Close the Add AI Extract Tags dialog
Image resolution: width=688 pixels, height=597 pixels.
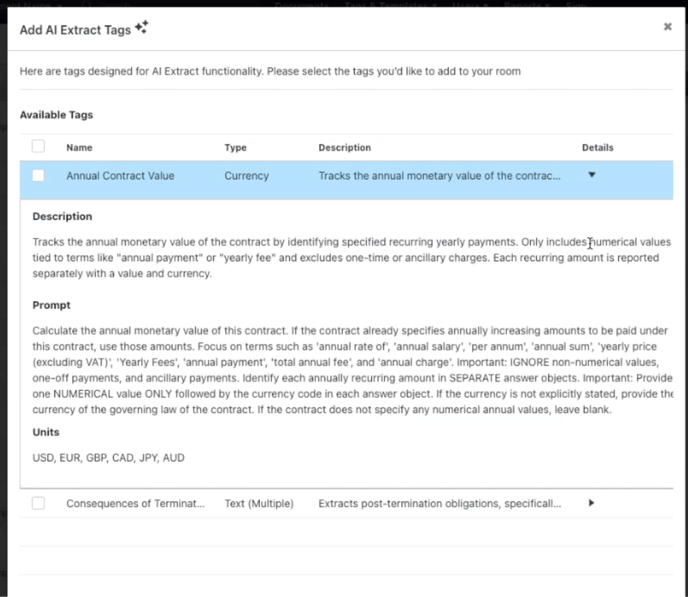[x=667, y=27]
